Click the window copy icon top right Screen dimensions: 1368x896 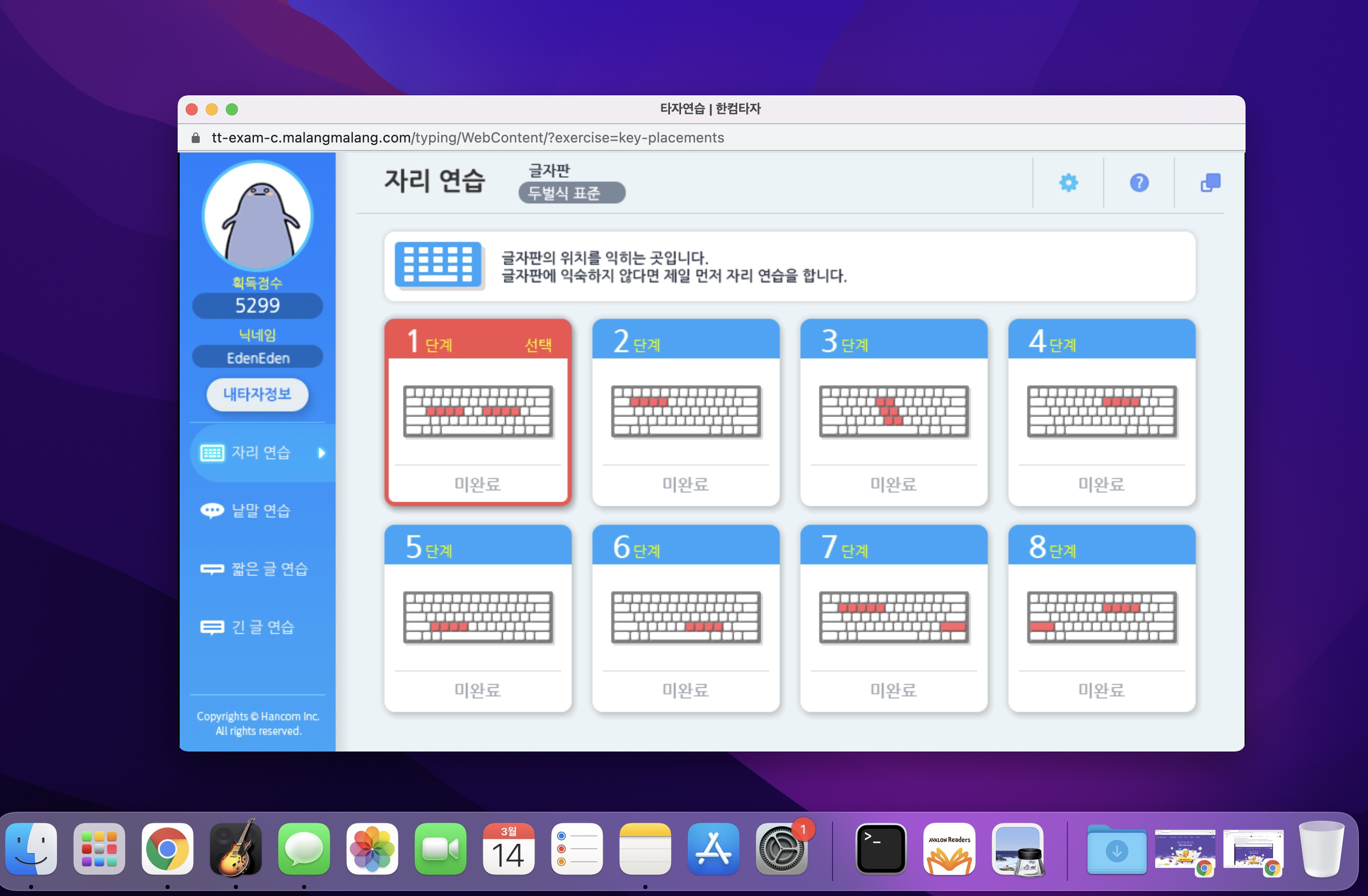point(1210,183)
